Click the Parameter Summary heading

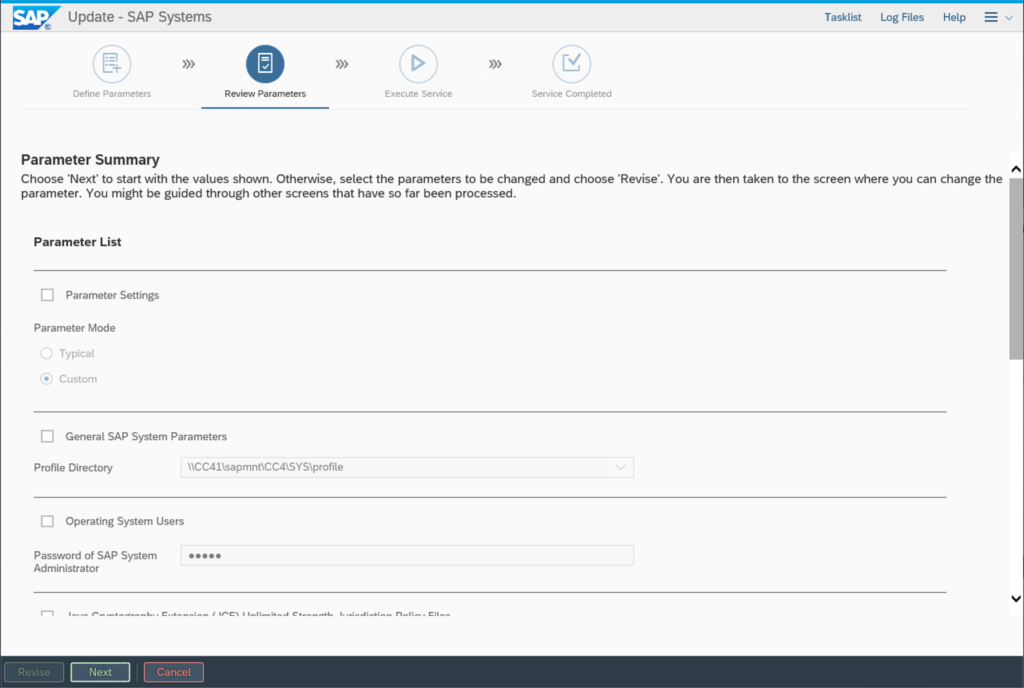click(90, 160)
